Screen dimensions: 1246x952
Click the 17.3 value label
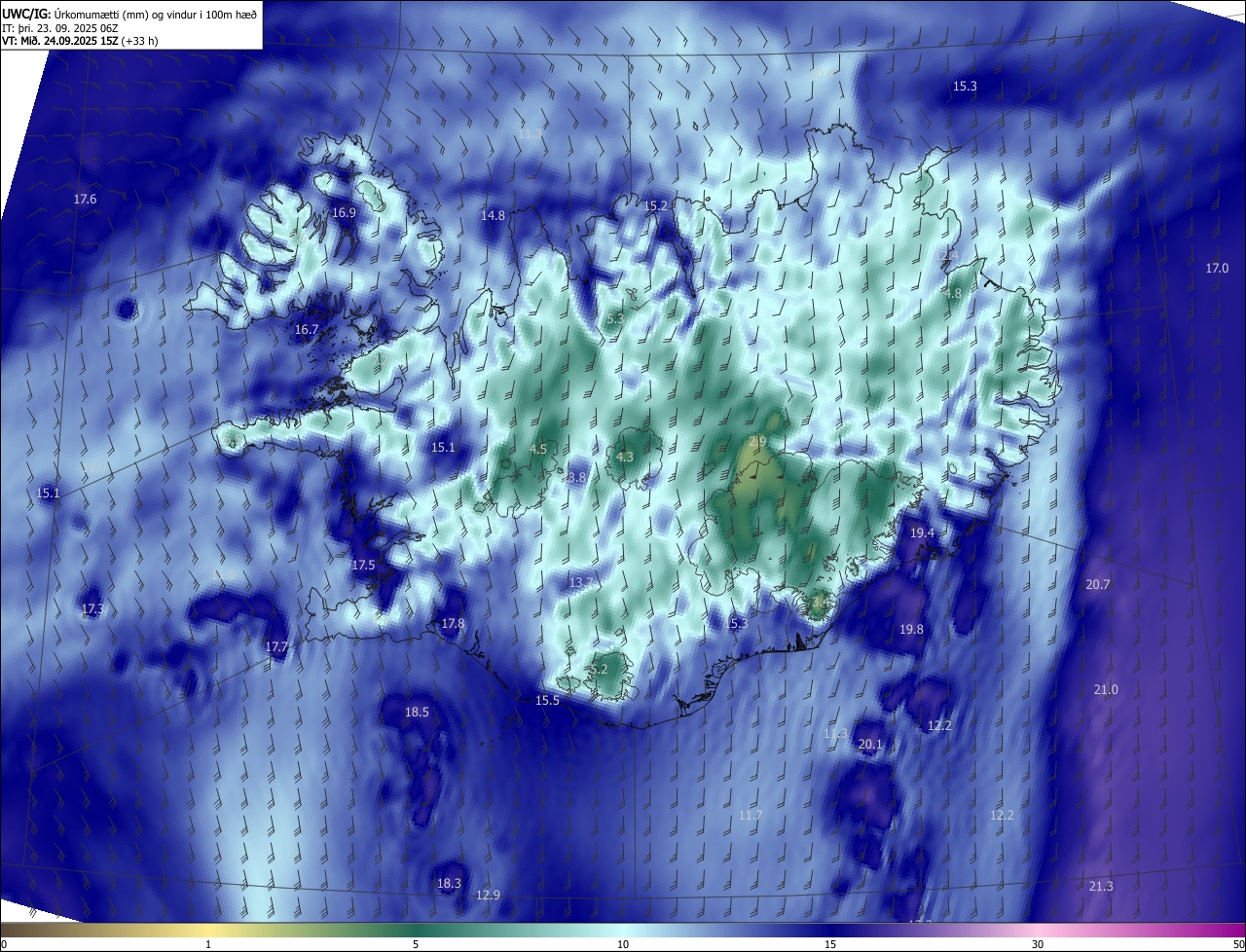pyautogui.click(x=92, y=609)
